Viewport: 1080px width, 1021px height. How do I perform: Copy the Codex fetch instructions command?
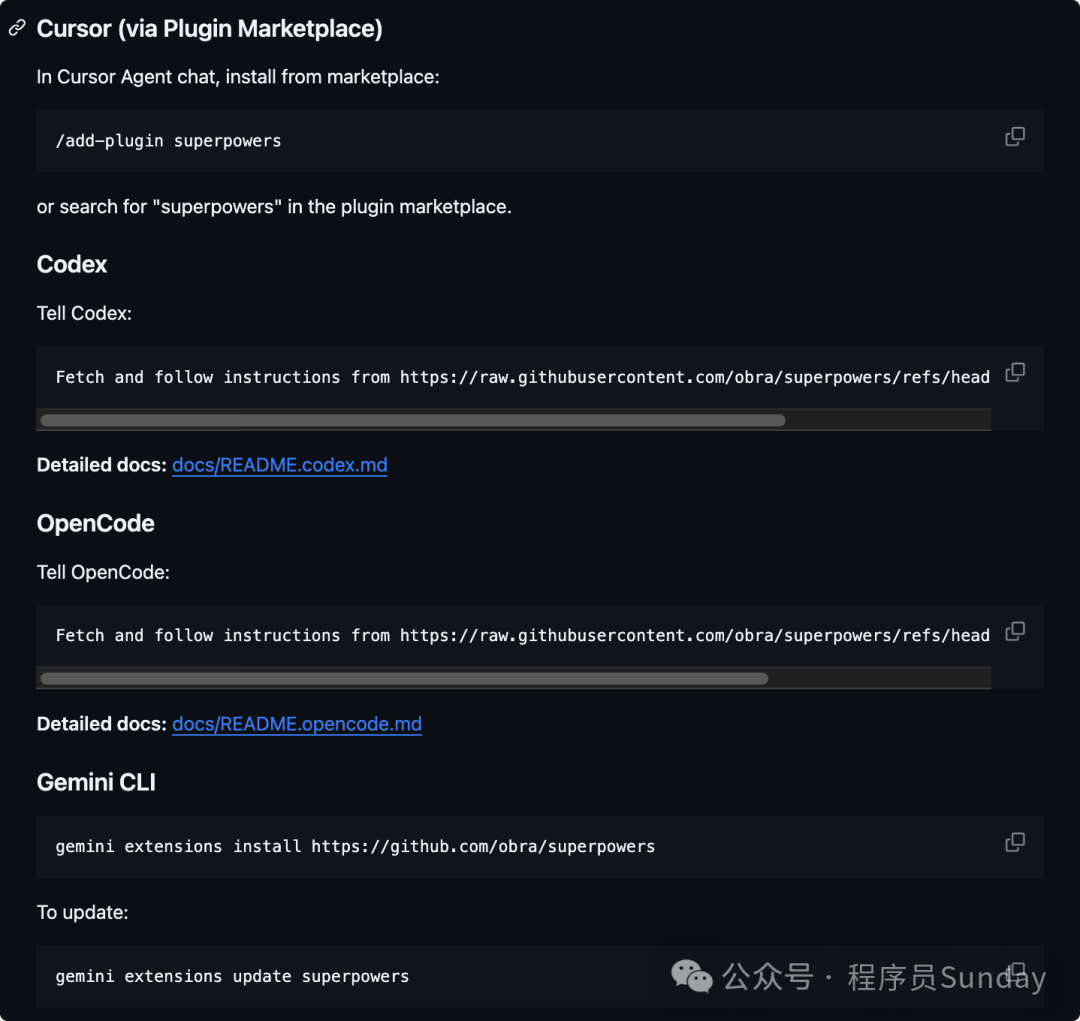[1014, 372]
